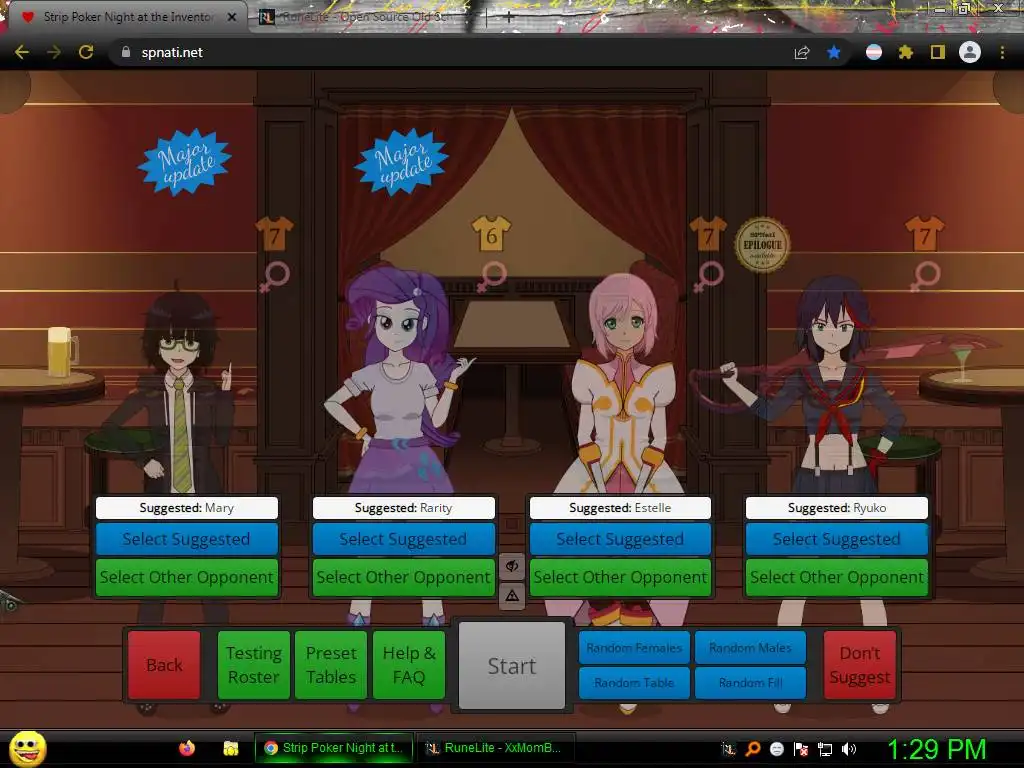
Task: Choose Random Fill
Action: [x=750, y=682]
